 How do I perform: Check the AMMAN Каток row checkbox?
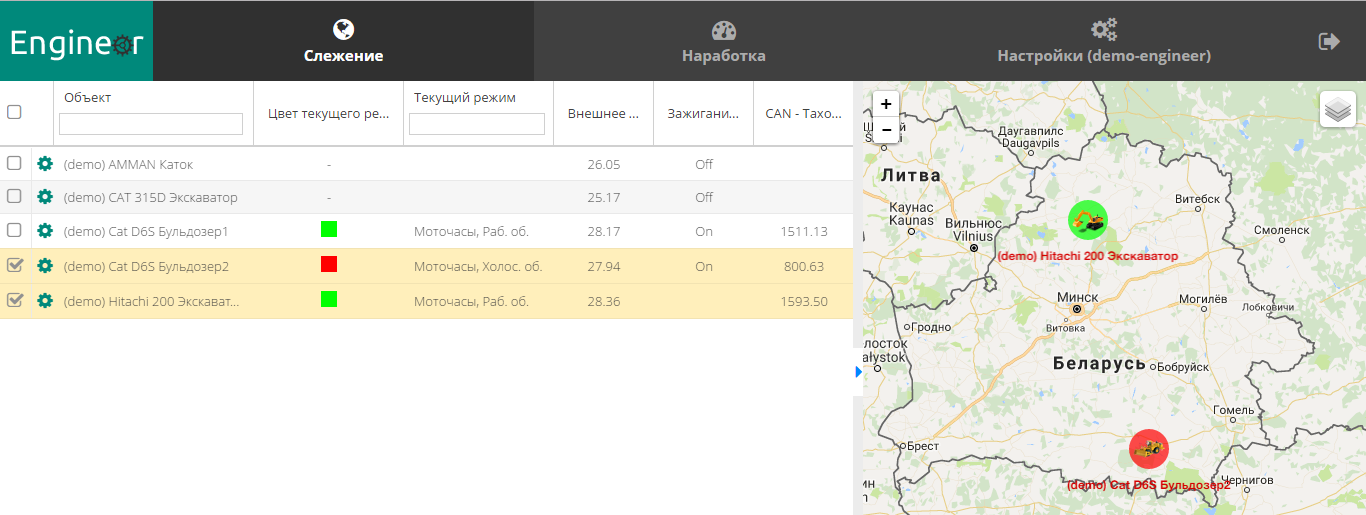click(14, 163)
